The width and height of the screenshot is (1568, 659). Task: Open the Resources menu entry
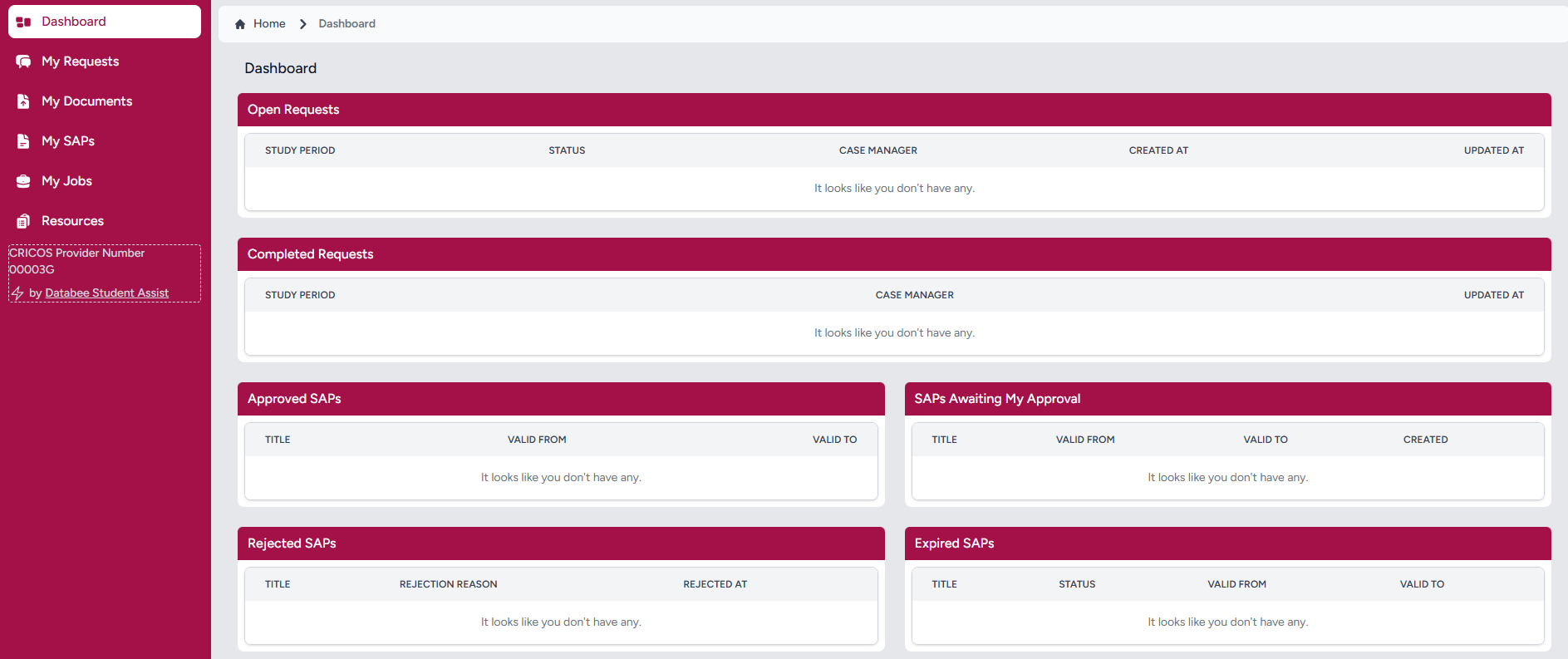point(105,221)
